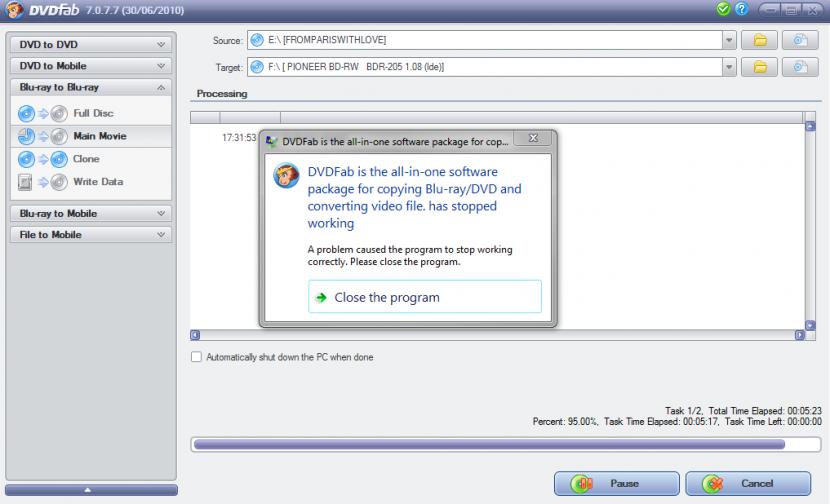Image resolution: width=830 pixels, height=504 pixels.
Task: Open the blue help question mark icon
Action: coord(742,9)
